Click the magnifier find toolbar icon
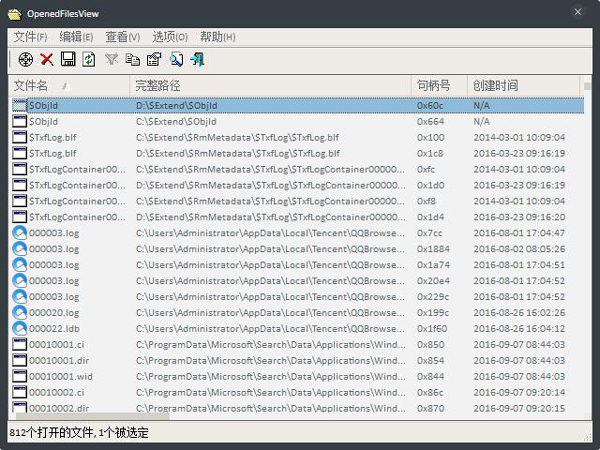Screen dimensions: 600x450 click(x=176, y=59)
